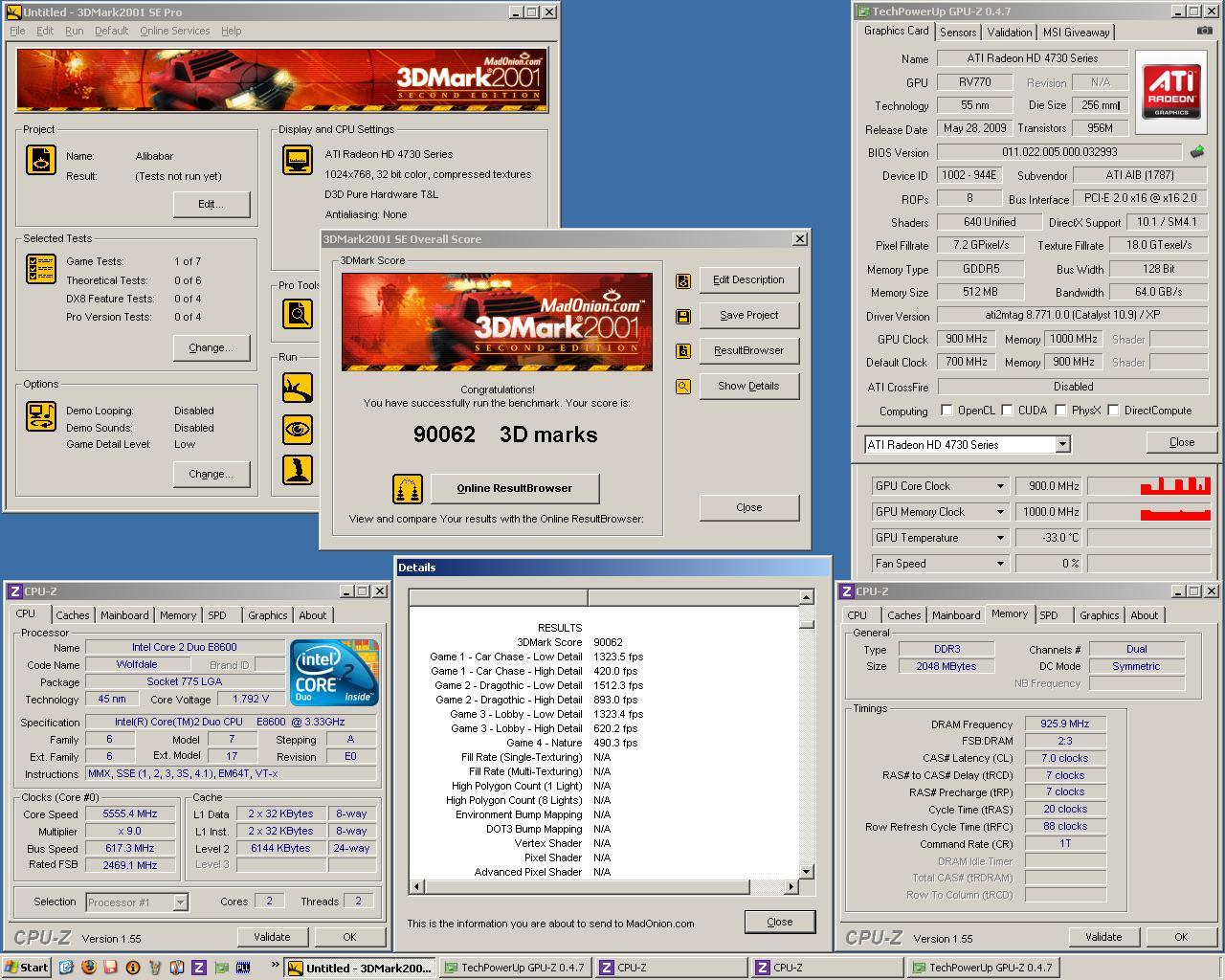
Task: Click the Project icon in 3DMark main window
Action: 40,159
